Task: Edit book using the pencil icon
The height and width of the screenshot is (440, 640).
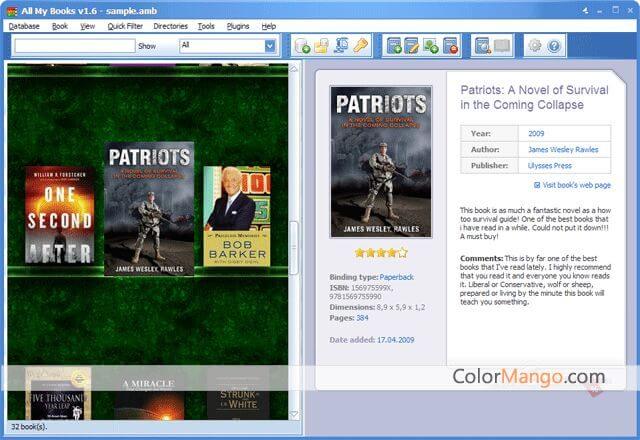Action: [412, 46]
